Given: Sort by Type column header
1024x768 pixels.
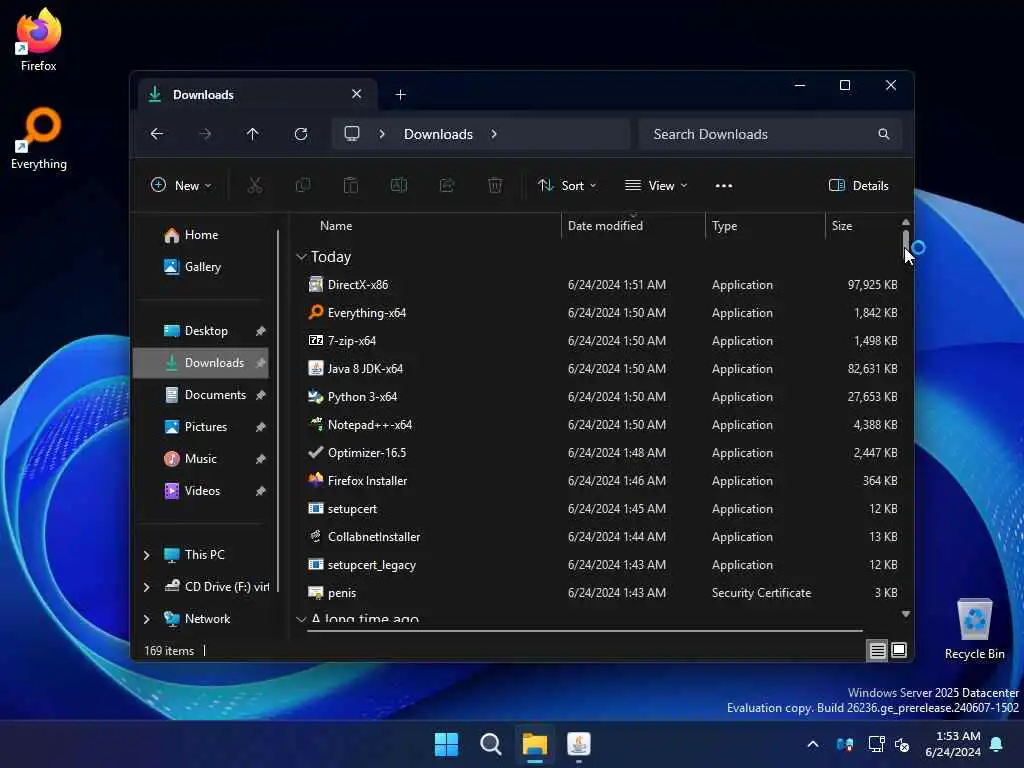Looking at the screenshot, I should [x=724, y=226].
